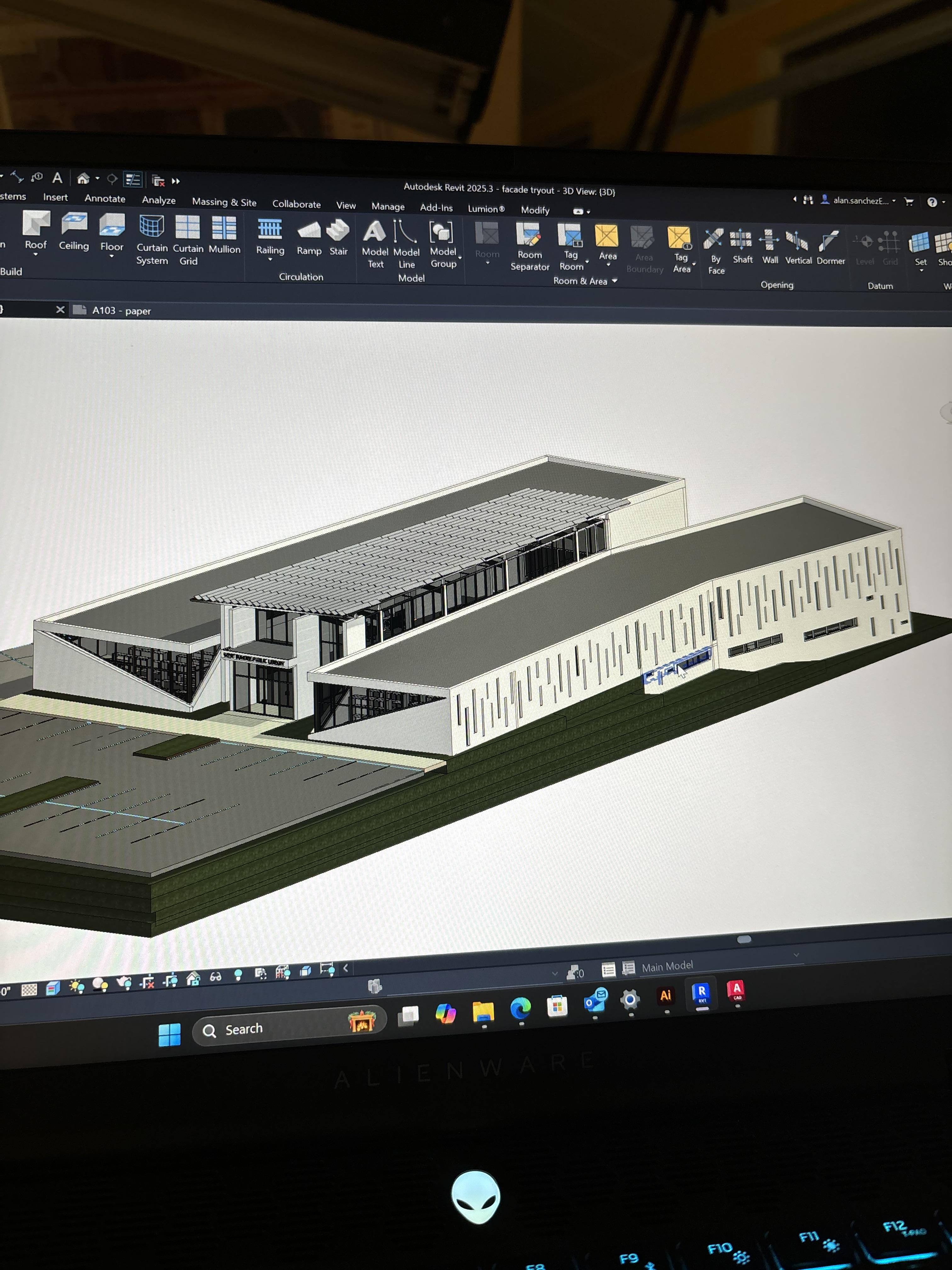Expand the Room & Area panel dropdown

click(615, 281)
